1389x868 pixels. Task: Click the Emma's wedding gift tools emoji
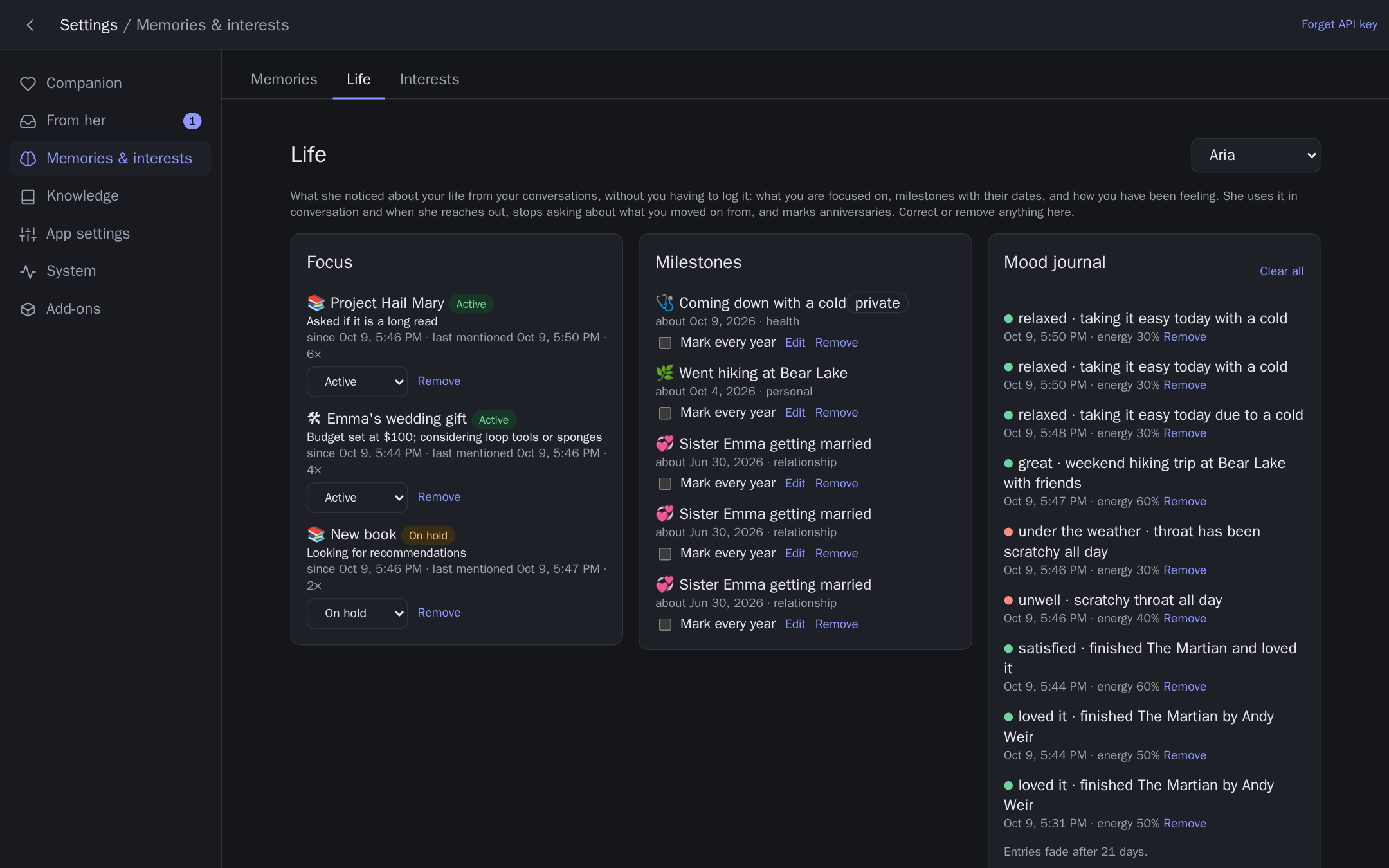314,419
